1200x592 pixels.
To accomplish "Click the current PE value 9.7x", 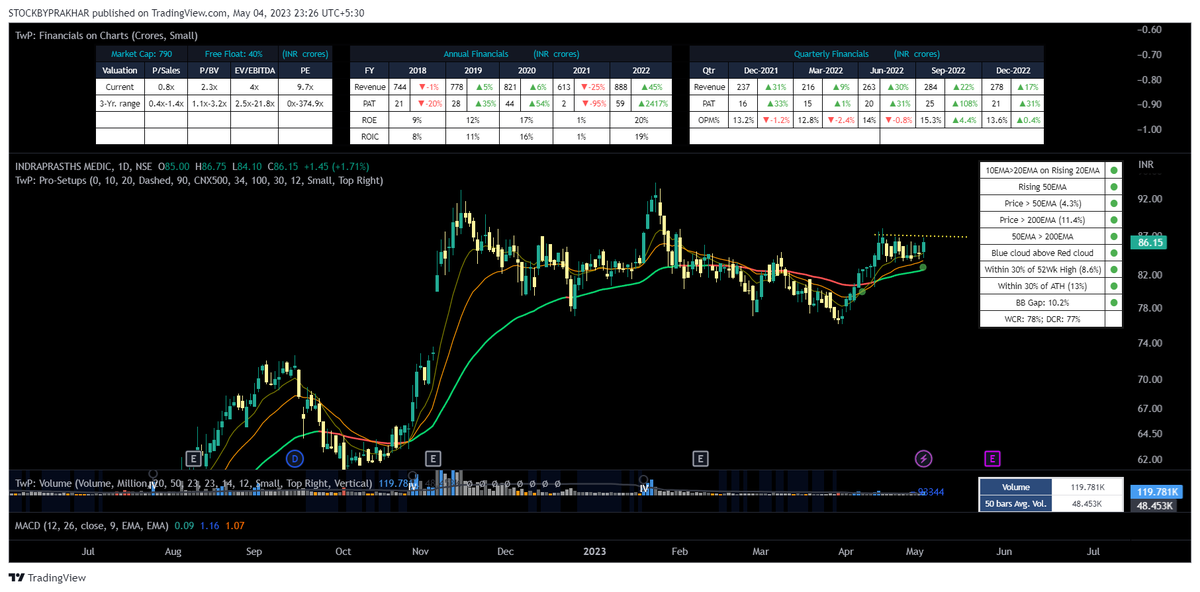I will coord(305,87).
